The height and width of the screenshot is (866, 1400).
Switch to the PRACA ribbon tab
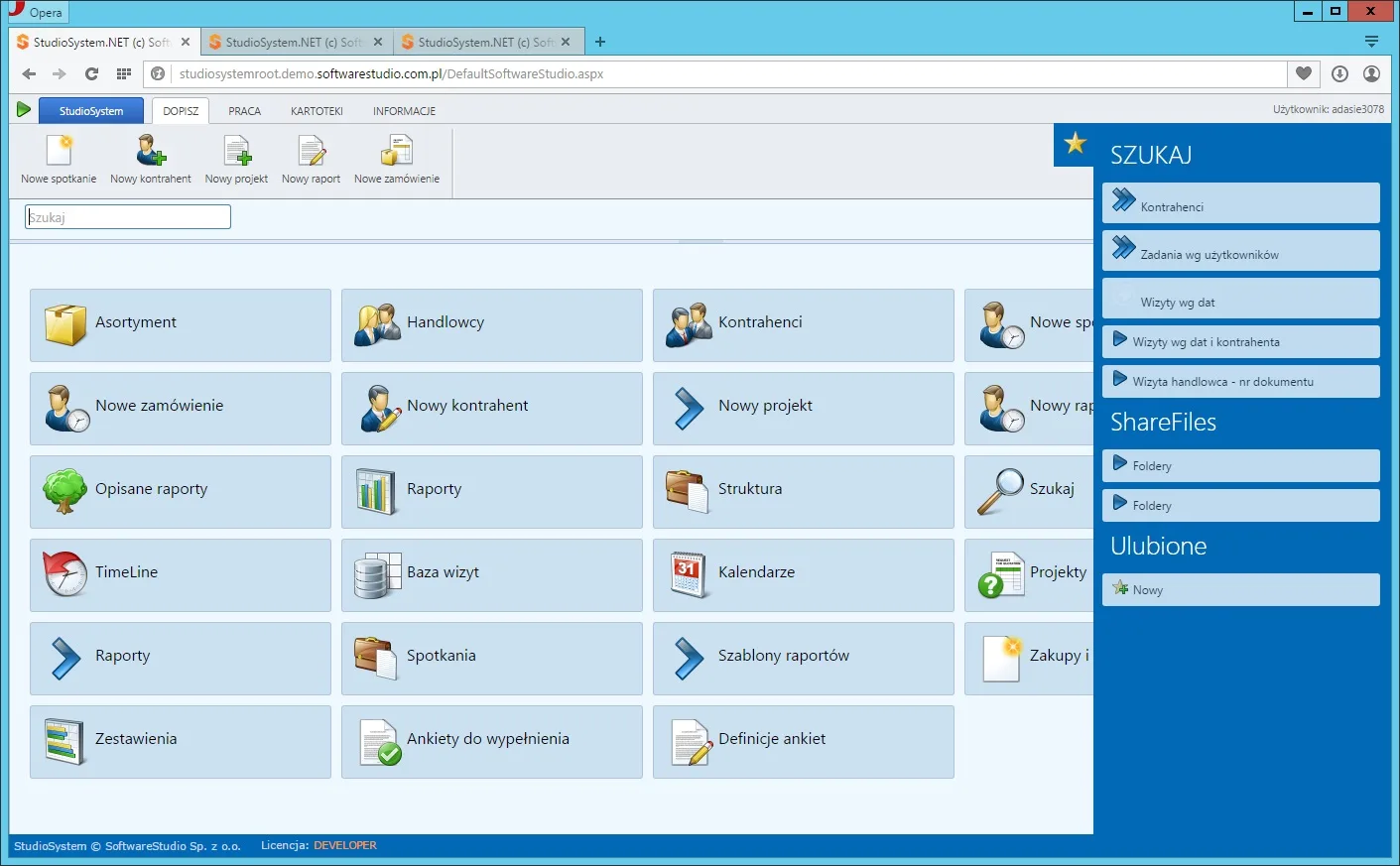(244, 111)
